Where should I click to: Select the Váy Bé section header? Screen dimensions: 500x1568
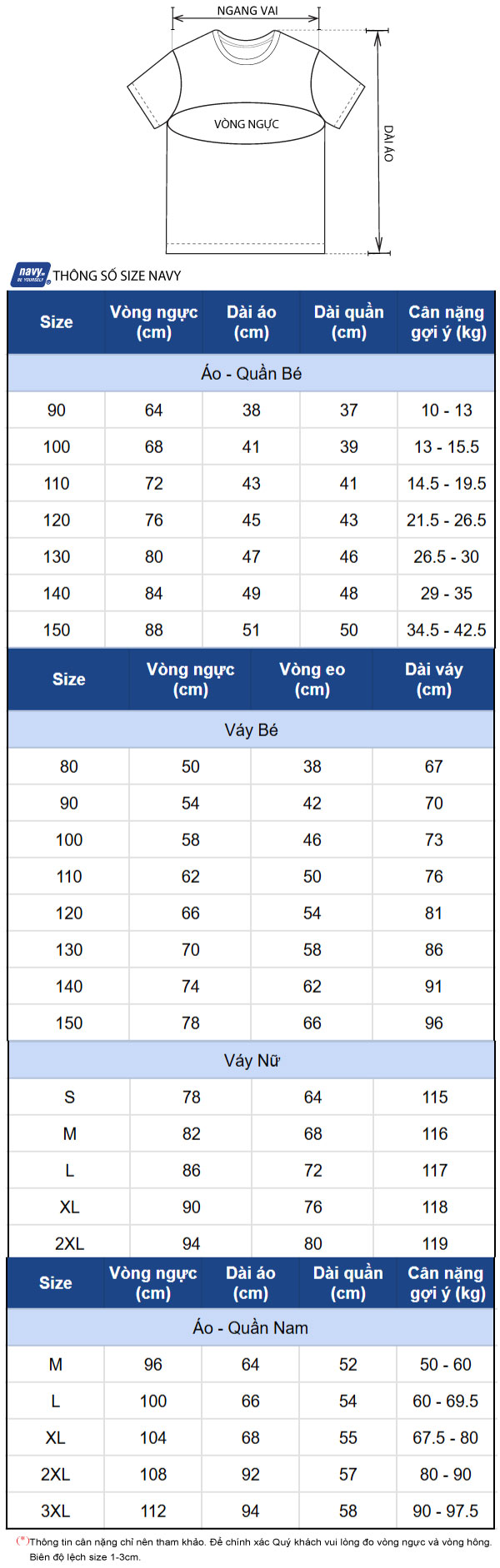[x=251, y=730]
